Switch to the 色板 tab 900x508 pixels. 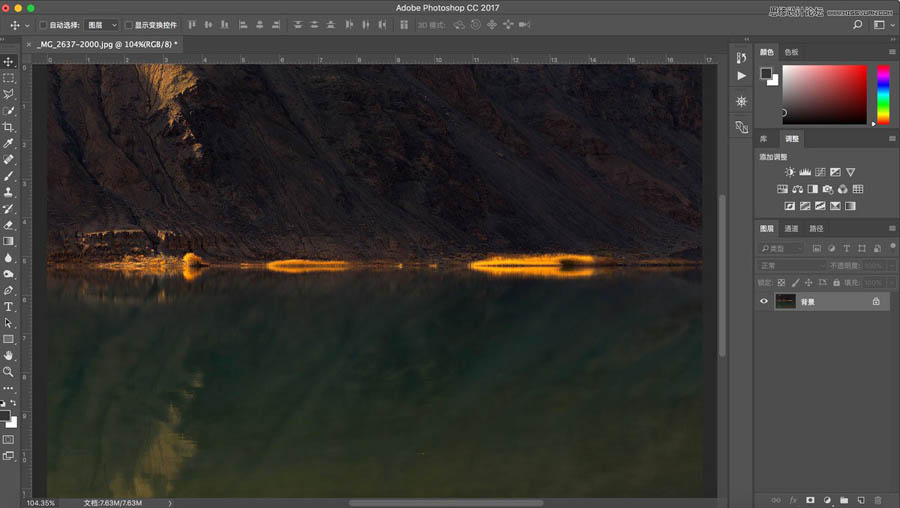pos(791,52)
